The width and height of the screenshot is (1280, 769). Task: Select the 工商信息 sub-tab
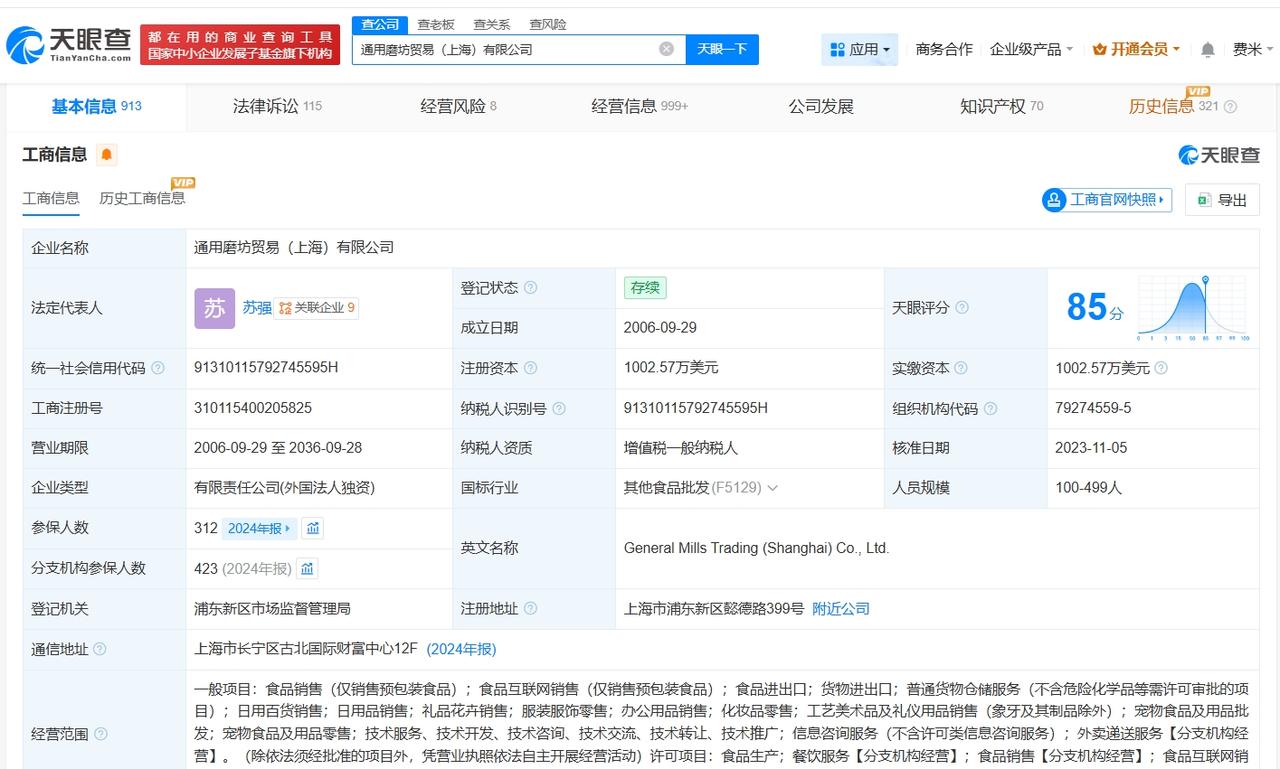[51, 198]
